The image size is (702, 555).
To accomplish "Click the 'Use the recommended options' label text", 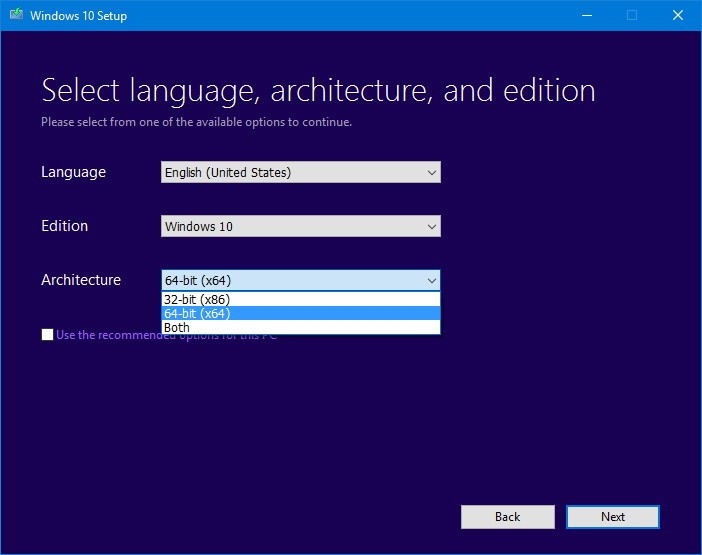I will pos(166,335).
